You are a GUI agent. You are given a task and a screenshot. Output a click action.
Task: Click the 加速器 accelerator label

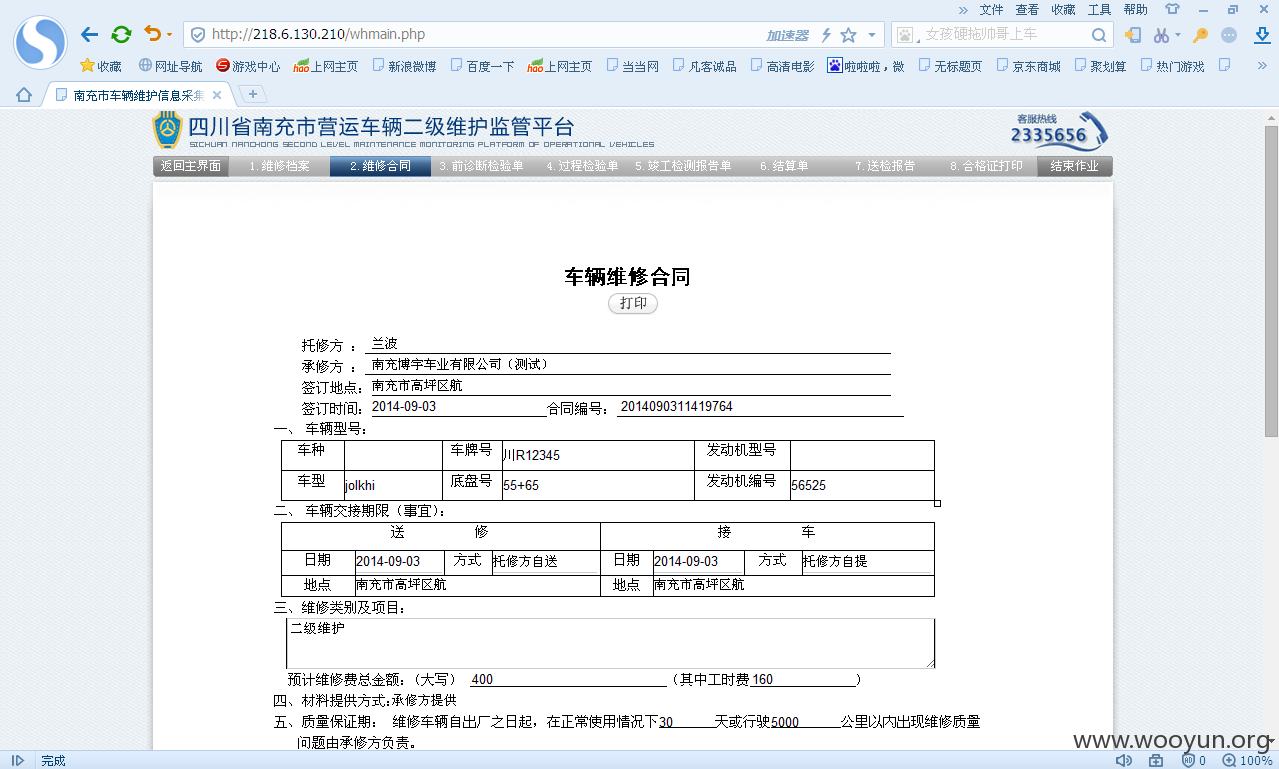(x=787, y=35)
